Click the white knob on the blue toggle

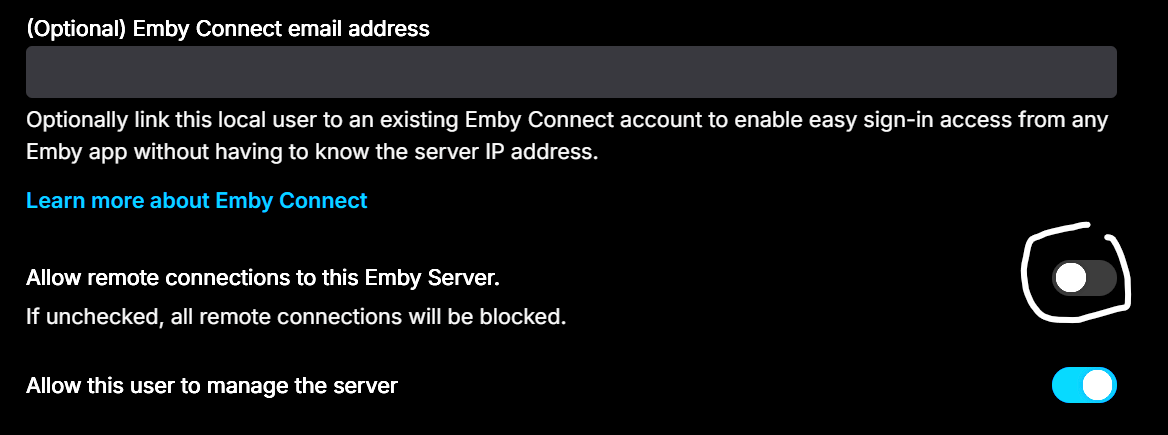click(1098, 385)
